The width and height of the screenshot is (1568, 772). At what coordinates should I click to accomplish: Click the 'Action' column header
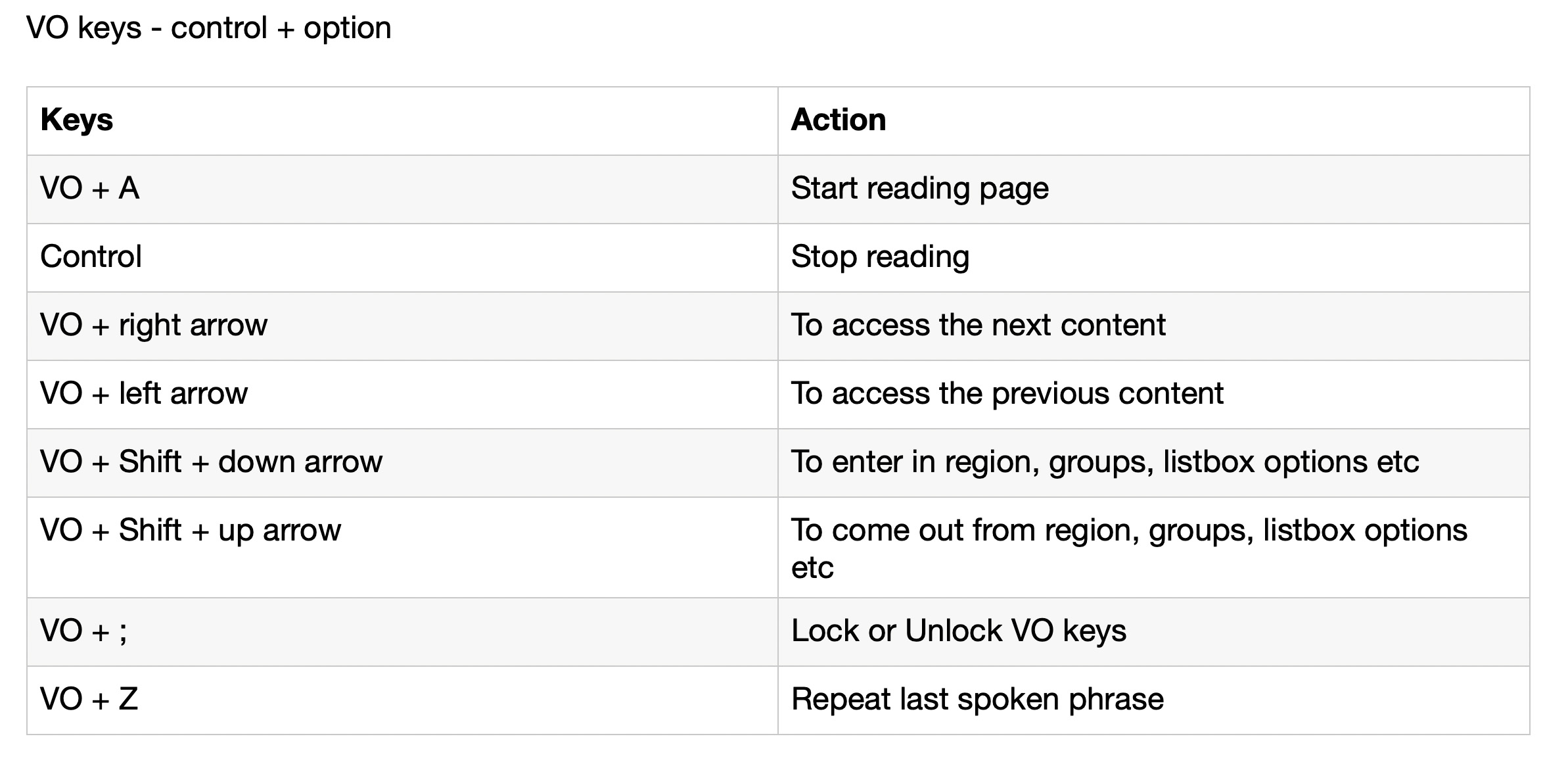[x=839, y=120]
